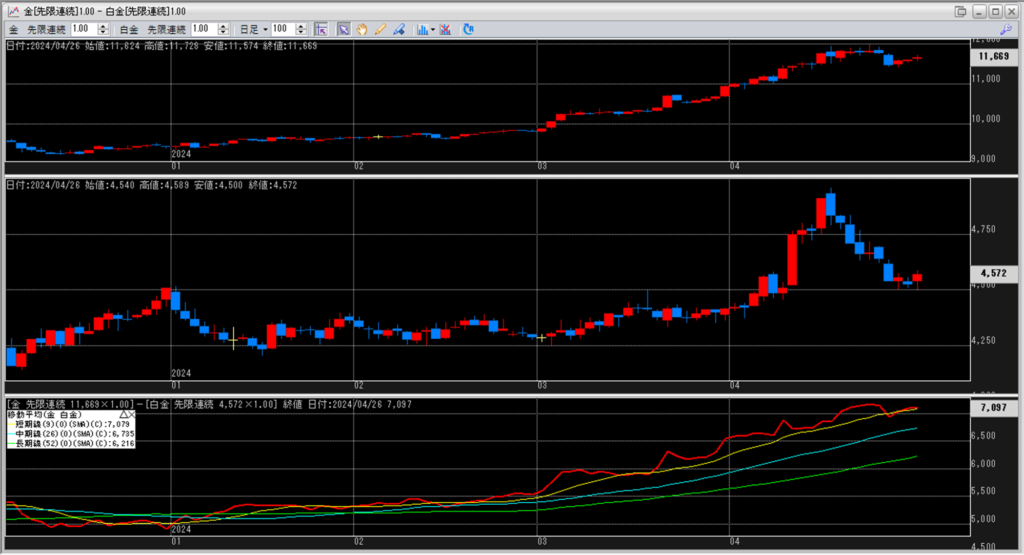
Task: Adjust the 金 ratio spinner arrows
Action: pos(105,29)
